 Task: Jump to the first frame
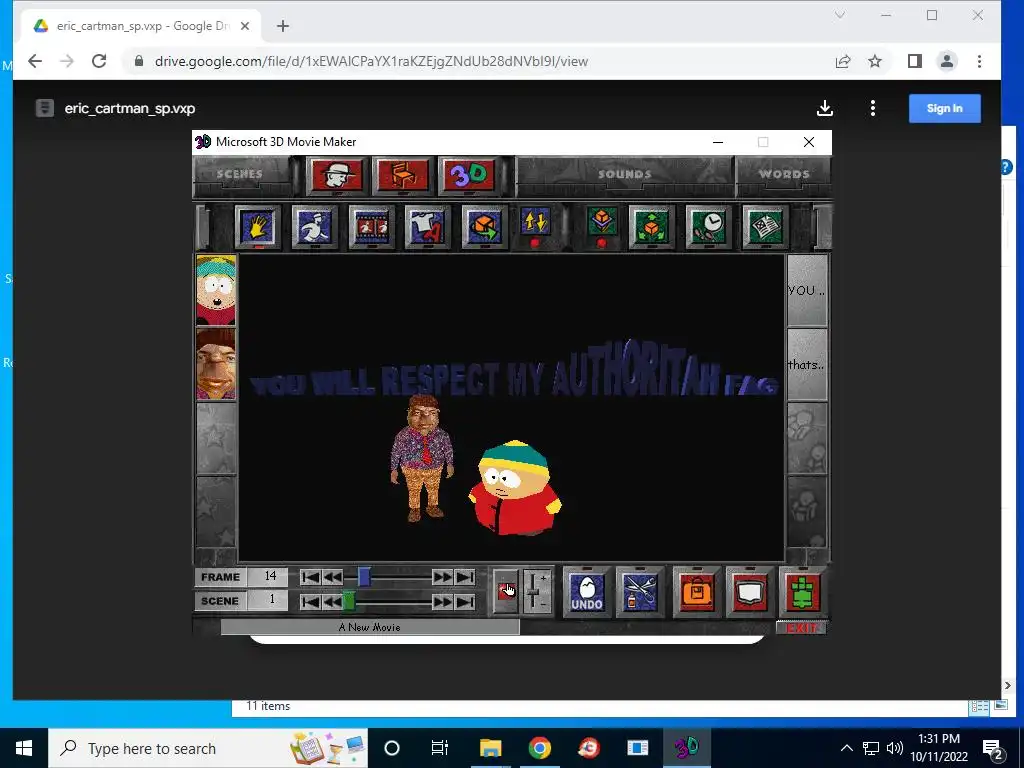point(311,577)
